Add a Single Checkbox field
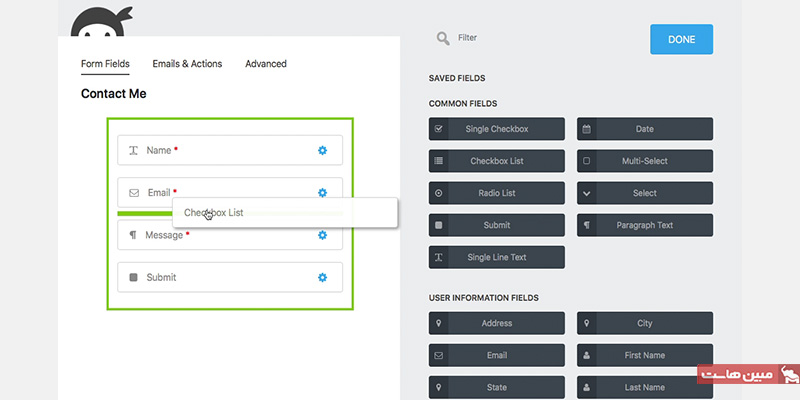This screenshot has width=800, height=400. [496, 129]
